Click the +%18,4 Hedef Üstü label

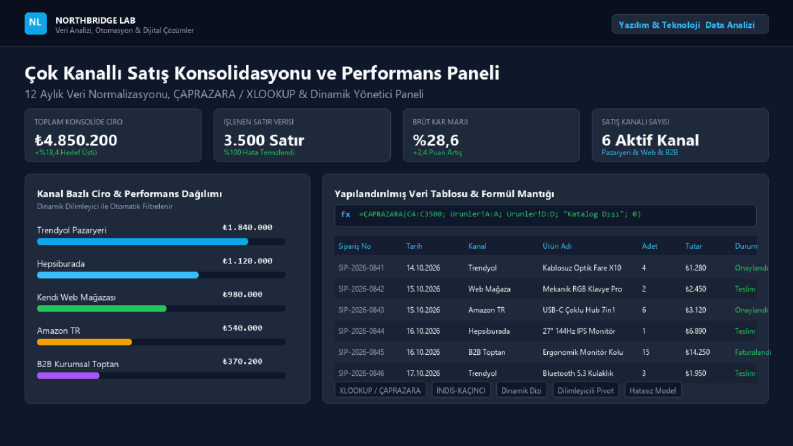(x=66, y=152)
